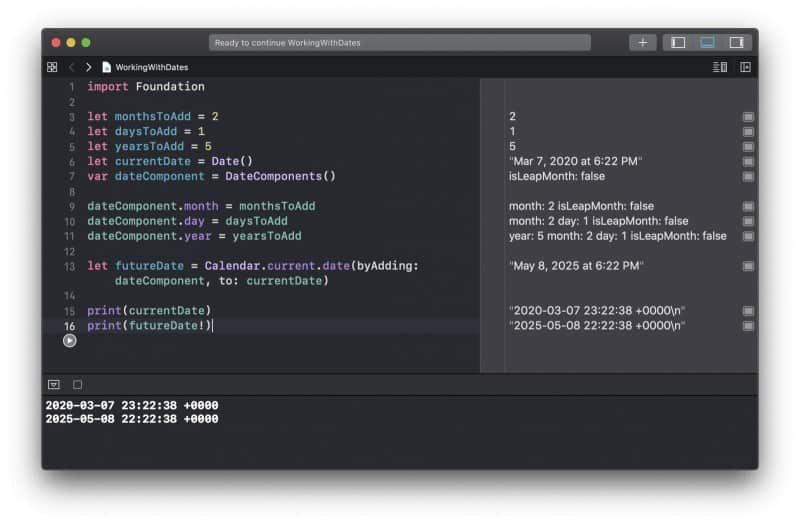Show result for month: 2 isLeapMonth row
Viewport: 800px width, 525px height.
click(x=748, y=206)
